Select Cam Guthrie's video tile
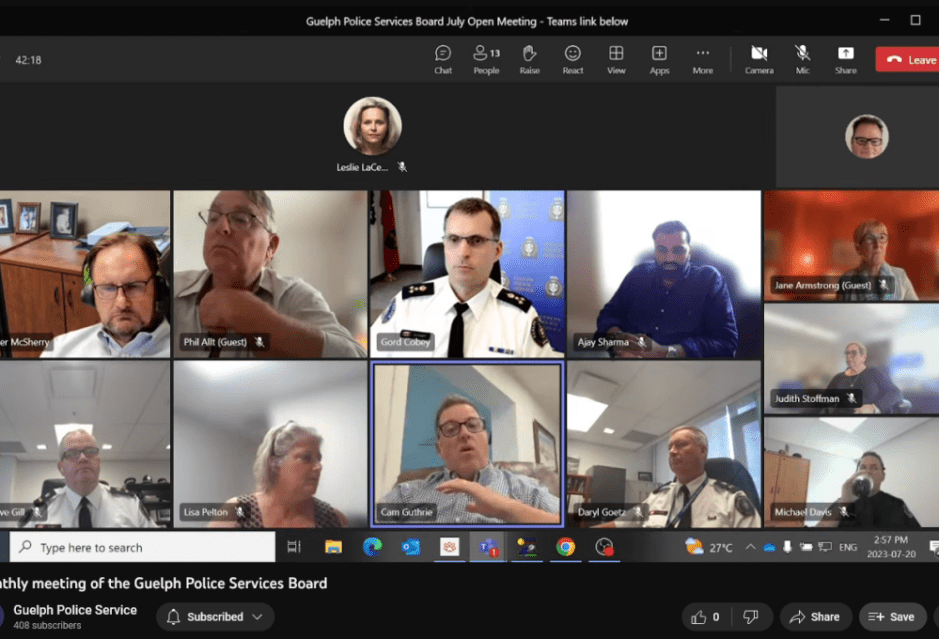 point(467,444)
